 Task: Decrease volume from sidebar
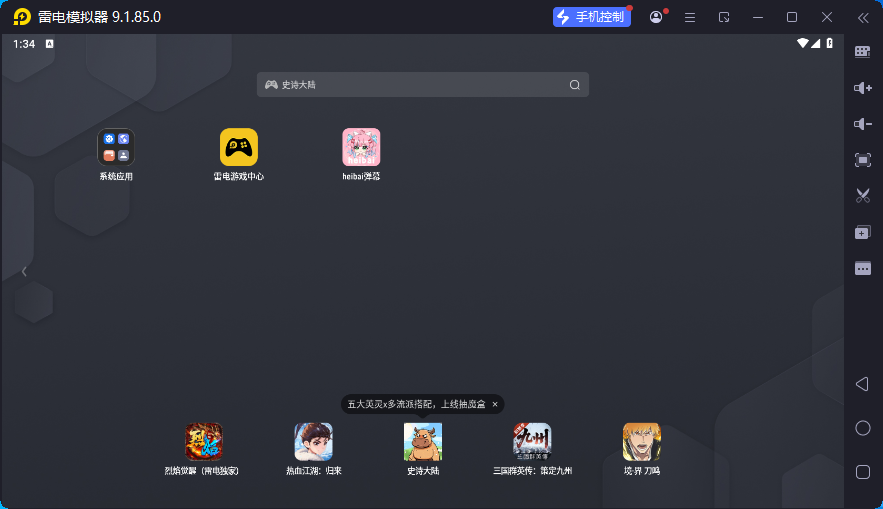862,124
